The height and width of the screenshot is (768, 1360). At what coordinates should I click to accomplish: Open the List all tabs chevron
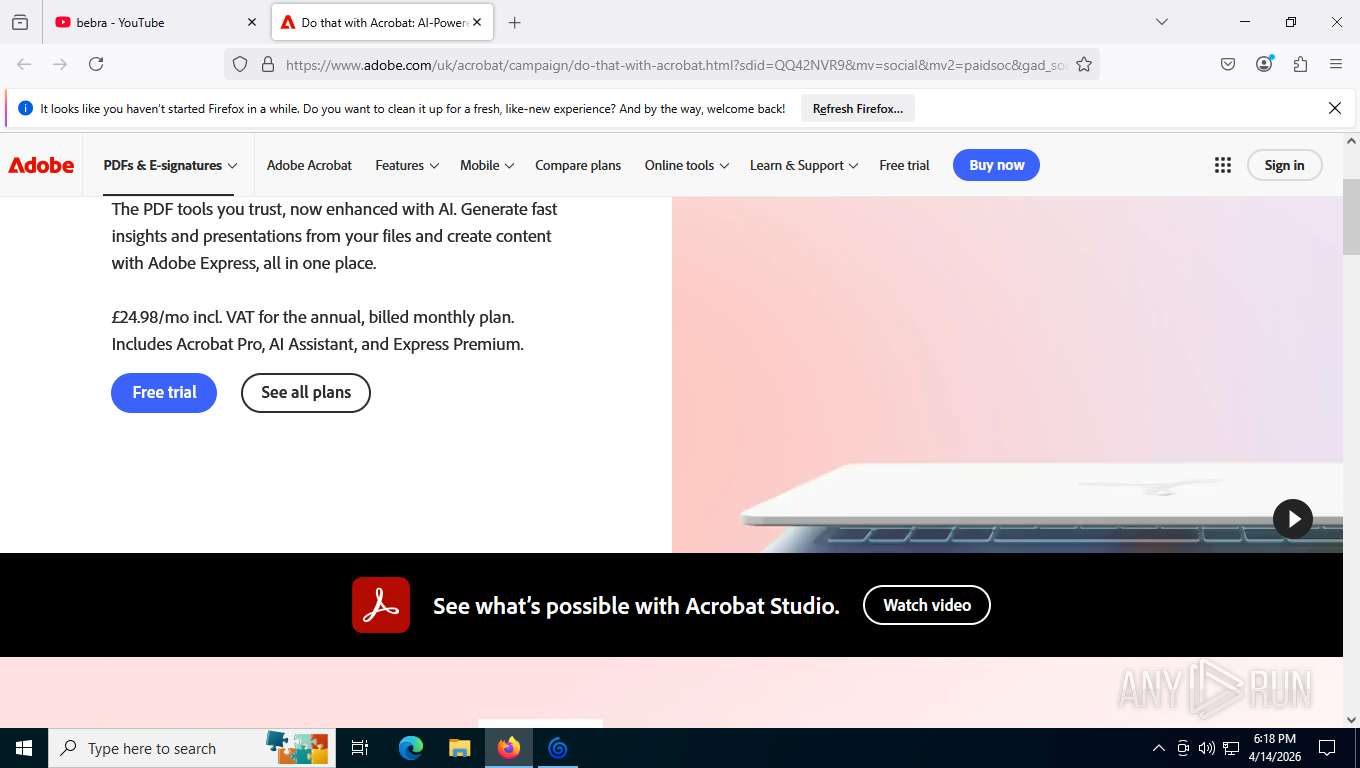click(x=1161, y=22)
